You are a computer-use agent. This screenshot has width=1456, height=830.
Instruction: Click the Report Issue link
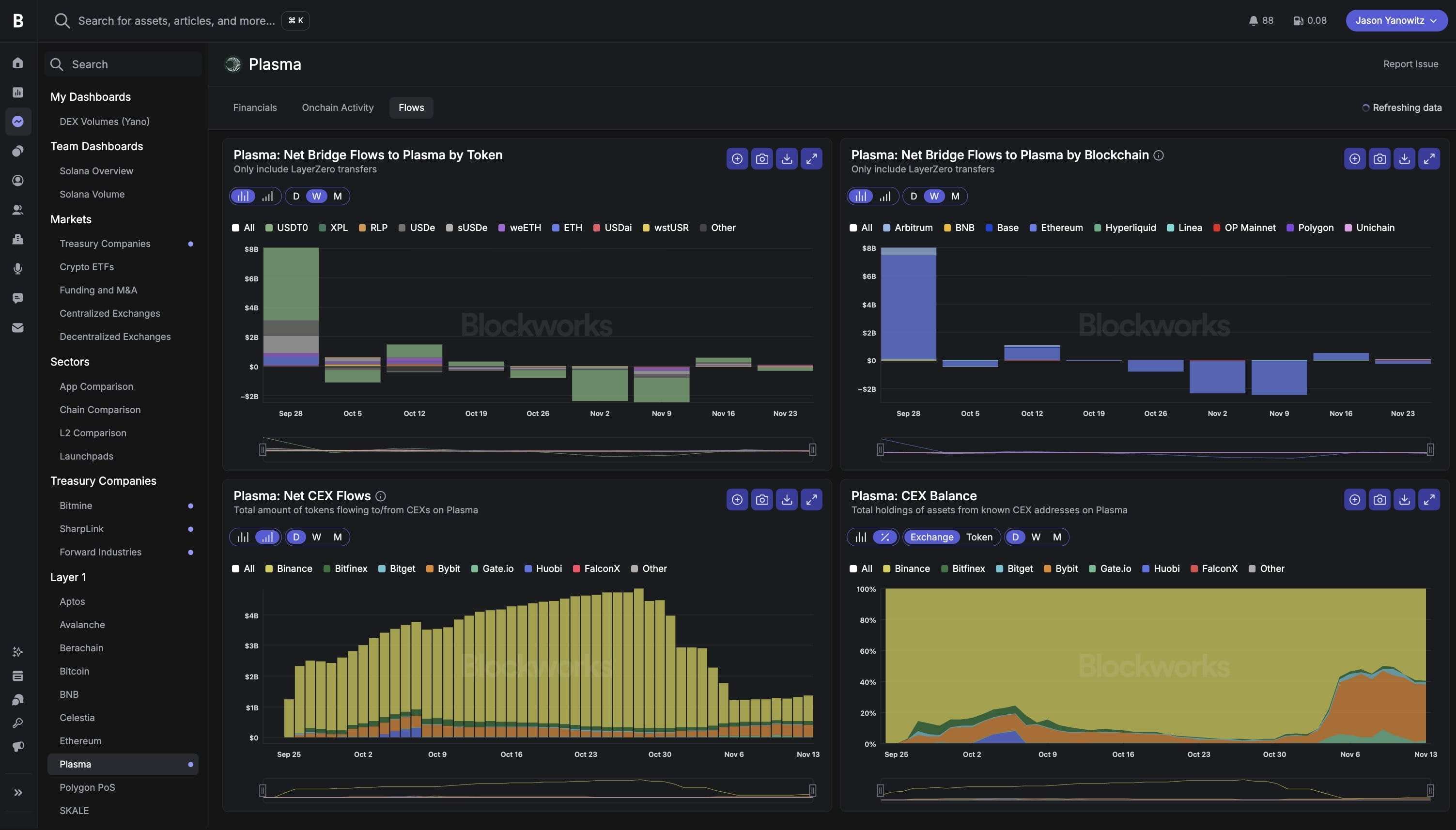[1410, 64]
